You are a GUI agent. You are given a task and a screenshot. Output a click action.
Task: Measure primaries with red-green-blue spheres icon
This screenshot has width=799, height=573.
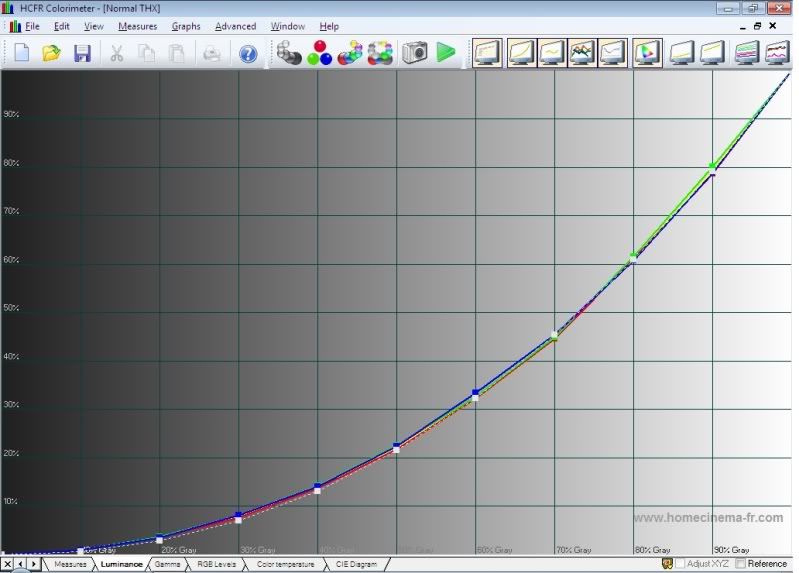[319, 53]
